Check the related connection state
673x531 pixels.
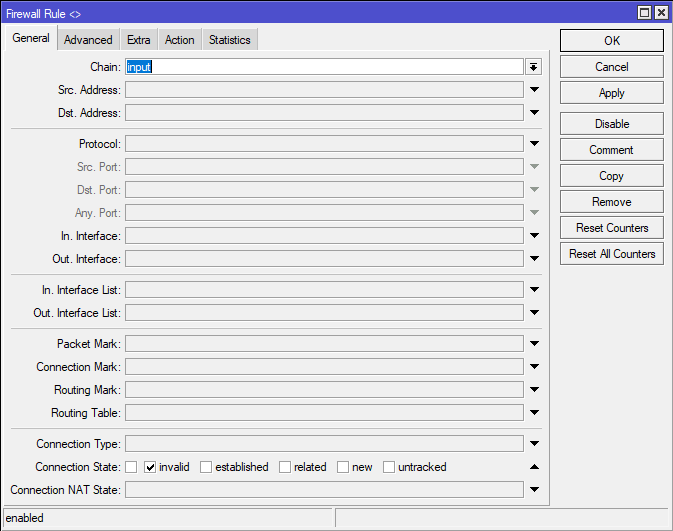pos(285,467)
